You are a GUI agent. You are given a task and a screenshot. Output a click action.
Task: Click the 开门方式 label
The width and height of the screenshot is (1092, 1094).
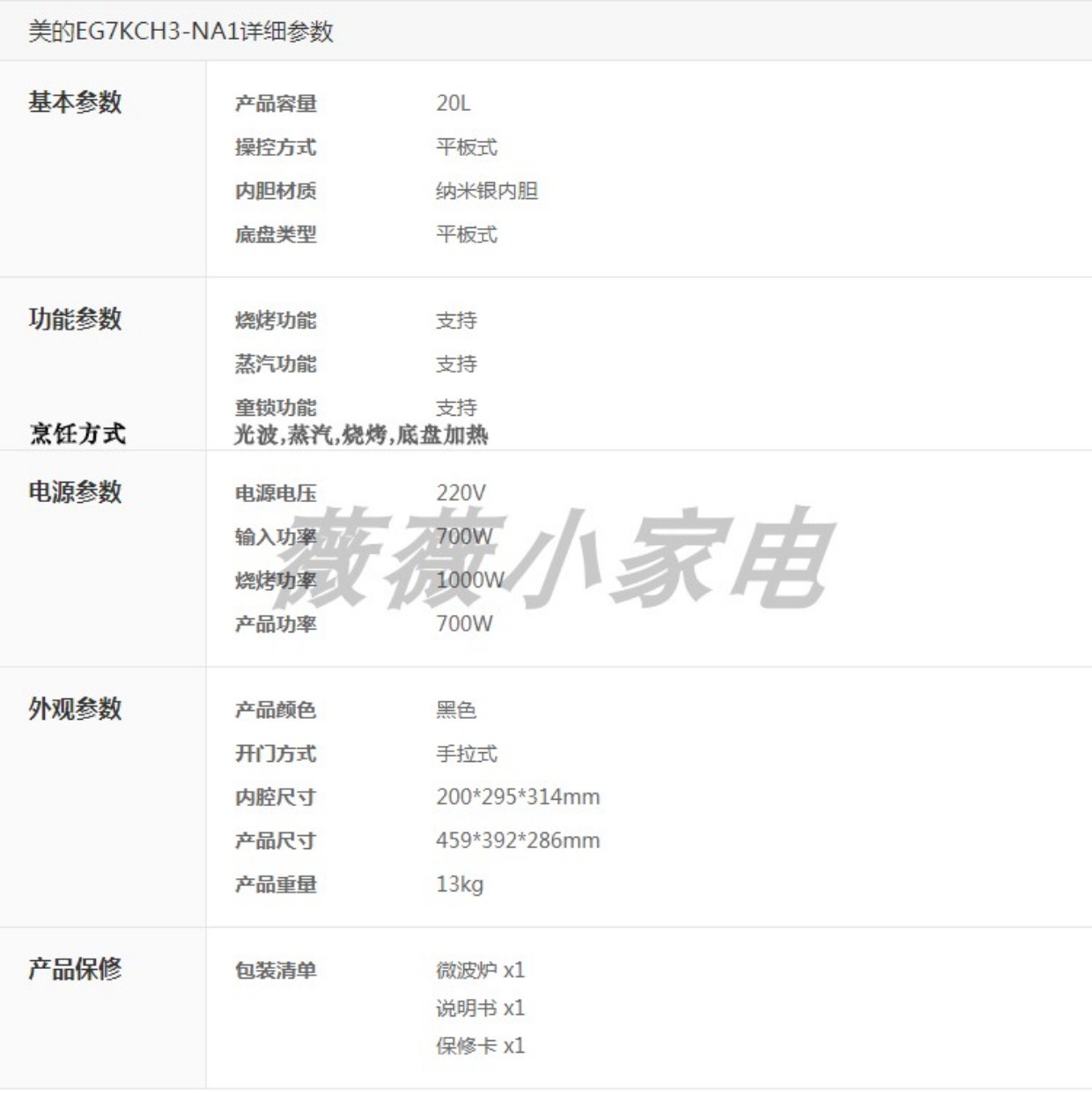(276, 754)
